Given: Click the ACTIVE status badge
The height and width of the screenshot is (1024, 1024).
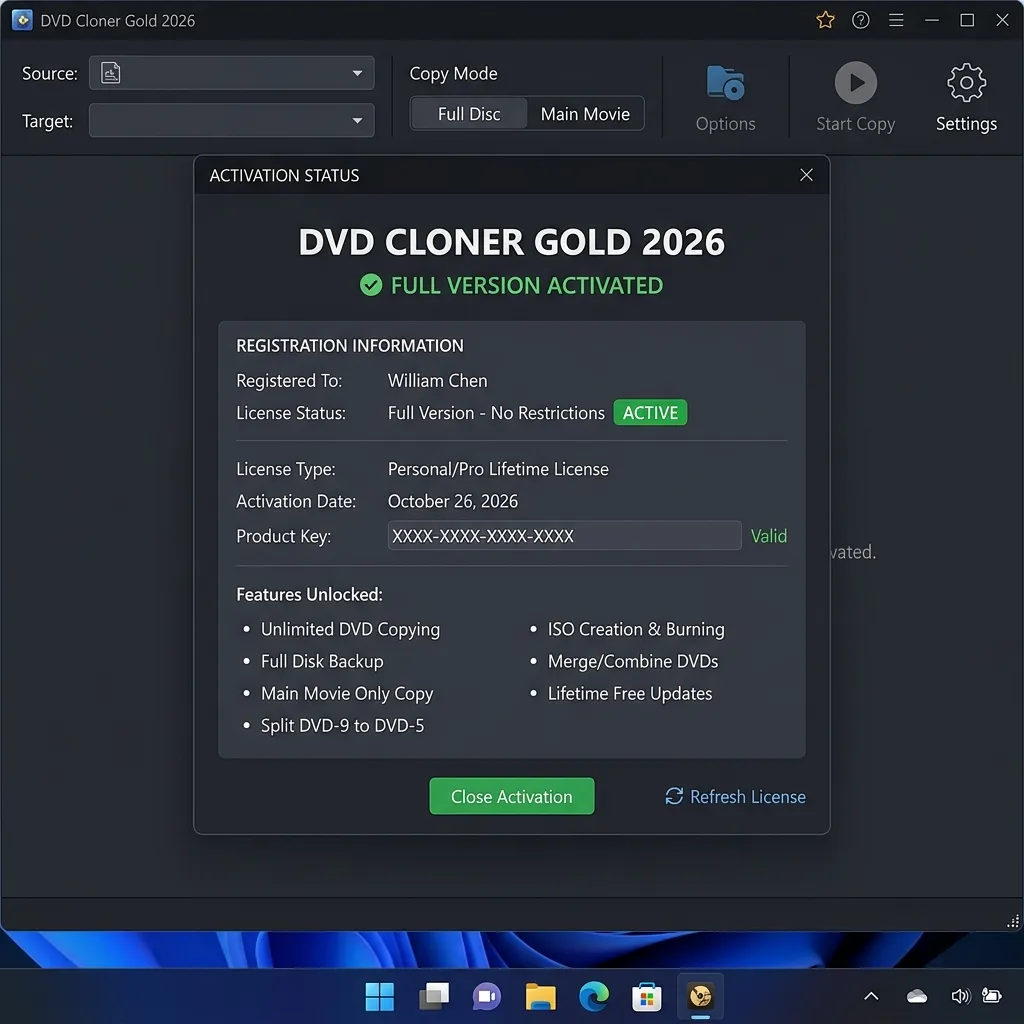Looking at the screenshot, I should point(650,413).
